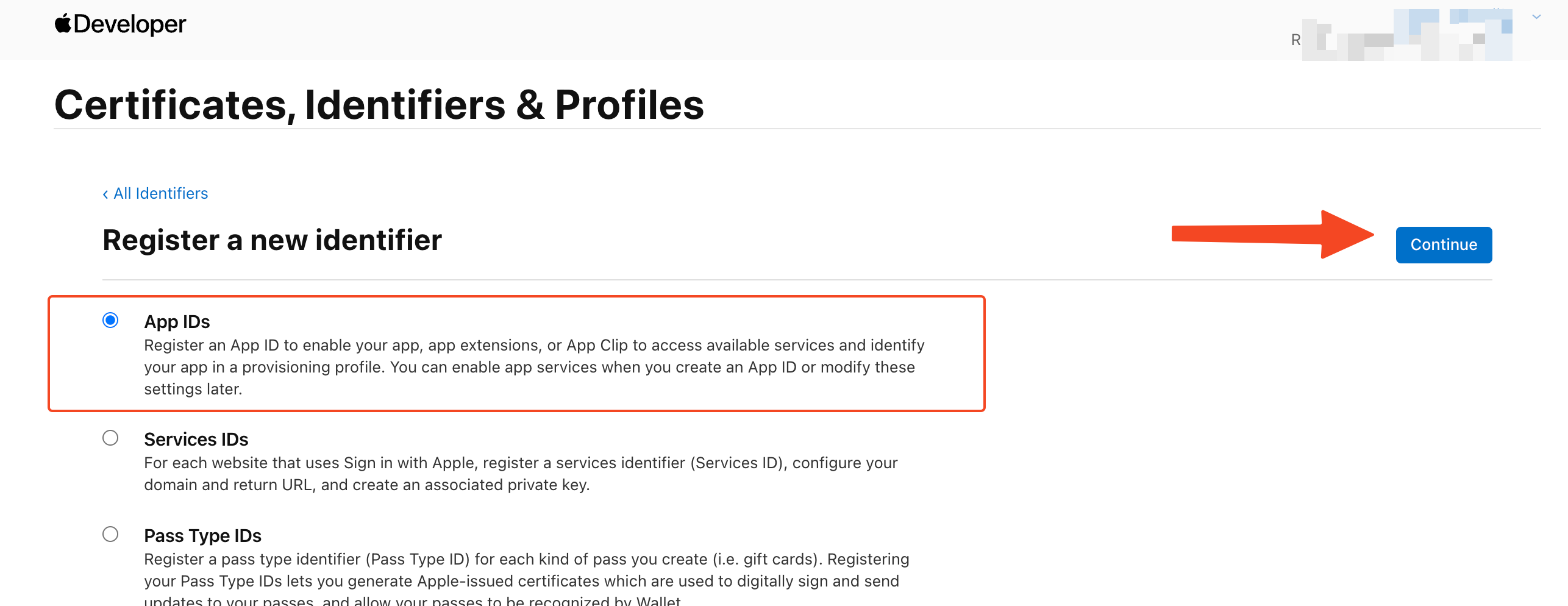Click the Certificates, Identifiers & Profiles heading
This screenshot has width=1568, height=606.
pos(379,104)
